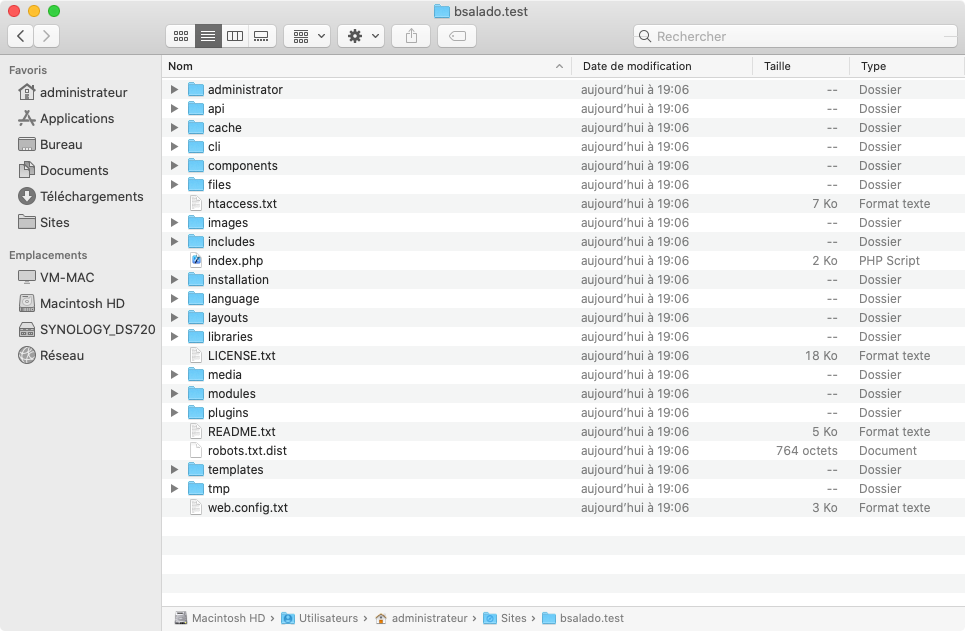Switch to column view mode
This screenshot has height=631, width=965.
[x=235, y=36]
